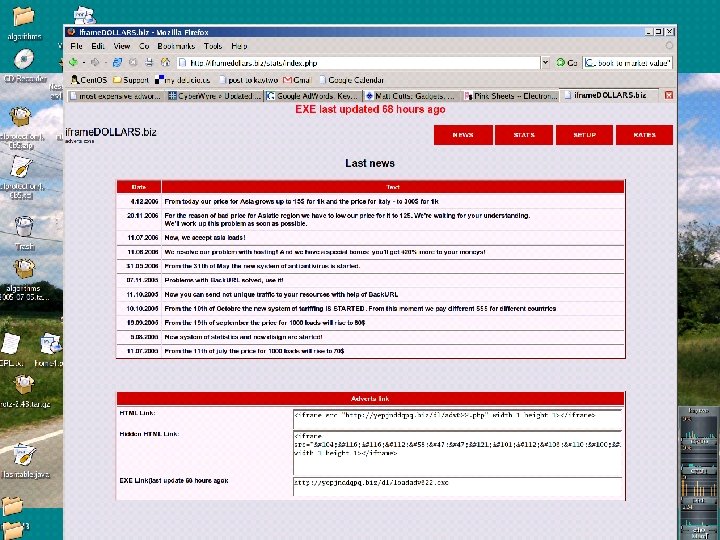The width and height of the screenshot is (720, 540).
Task: Click the green Go button
Action: [x=567, y=62]
